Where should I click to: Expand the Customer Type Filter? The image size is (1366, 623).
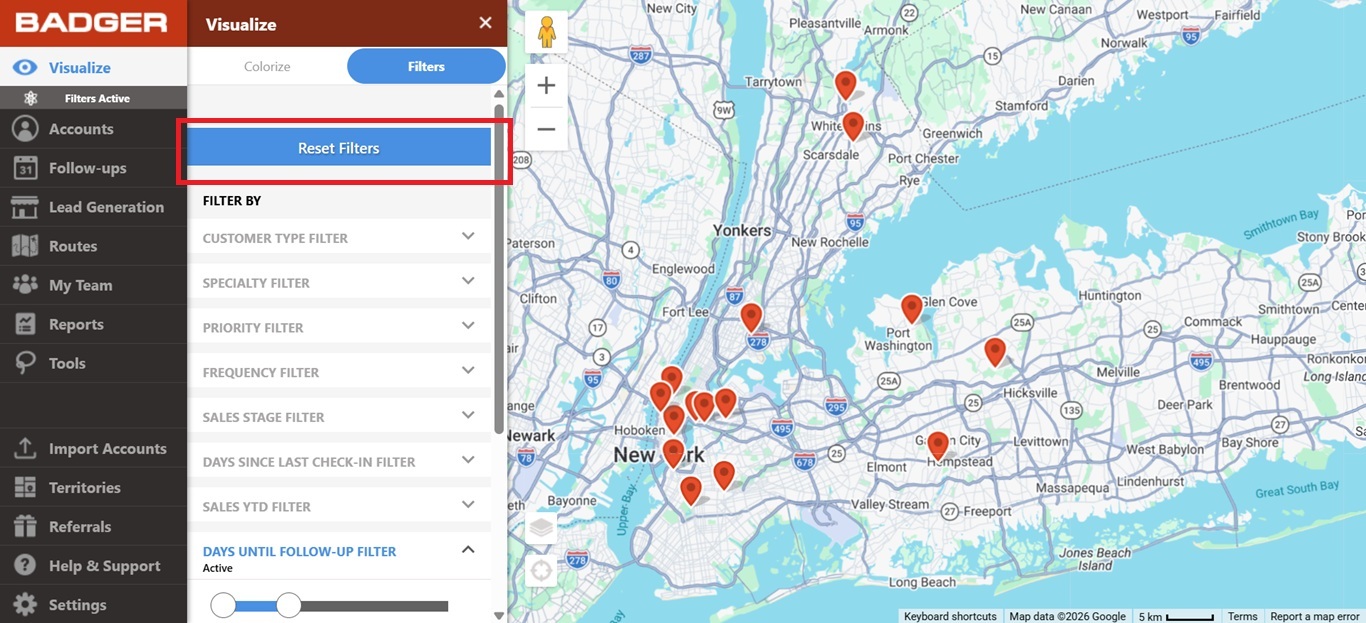click(339, 238)
